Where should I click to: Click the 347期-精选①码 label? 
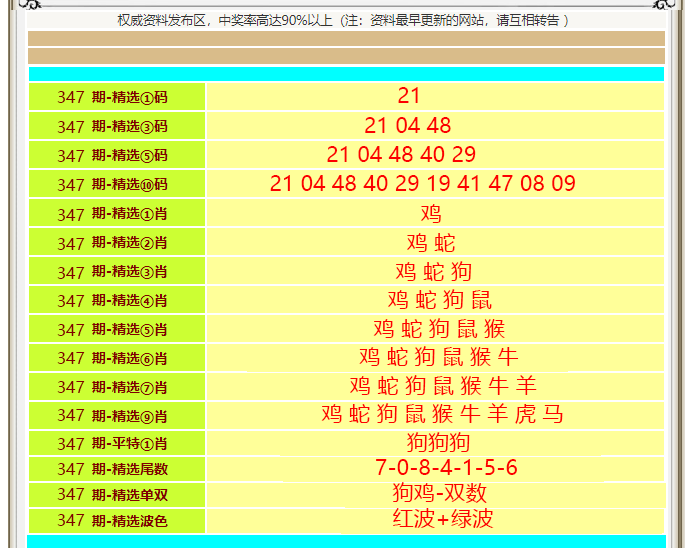[117, 97]
